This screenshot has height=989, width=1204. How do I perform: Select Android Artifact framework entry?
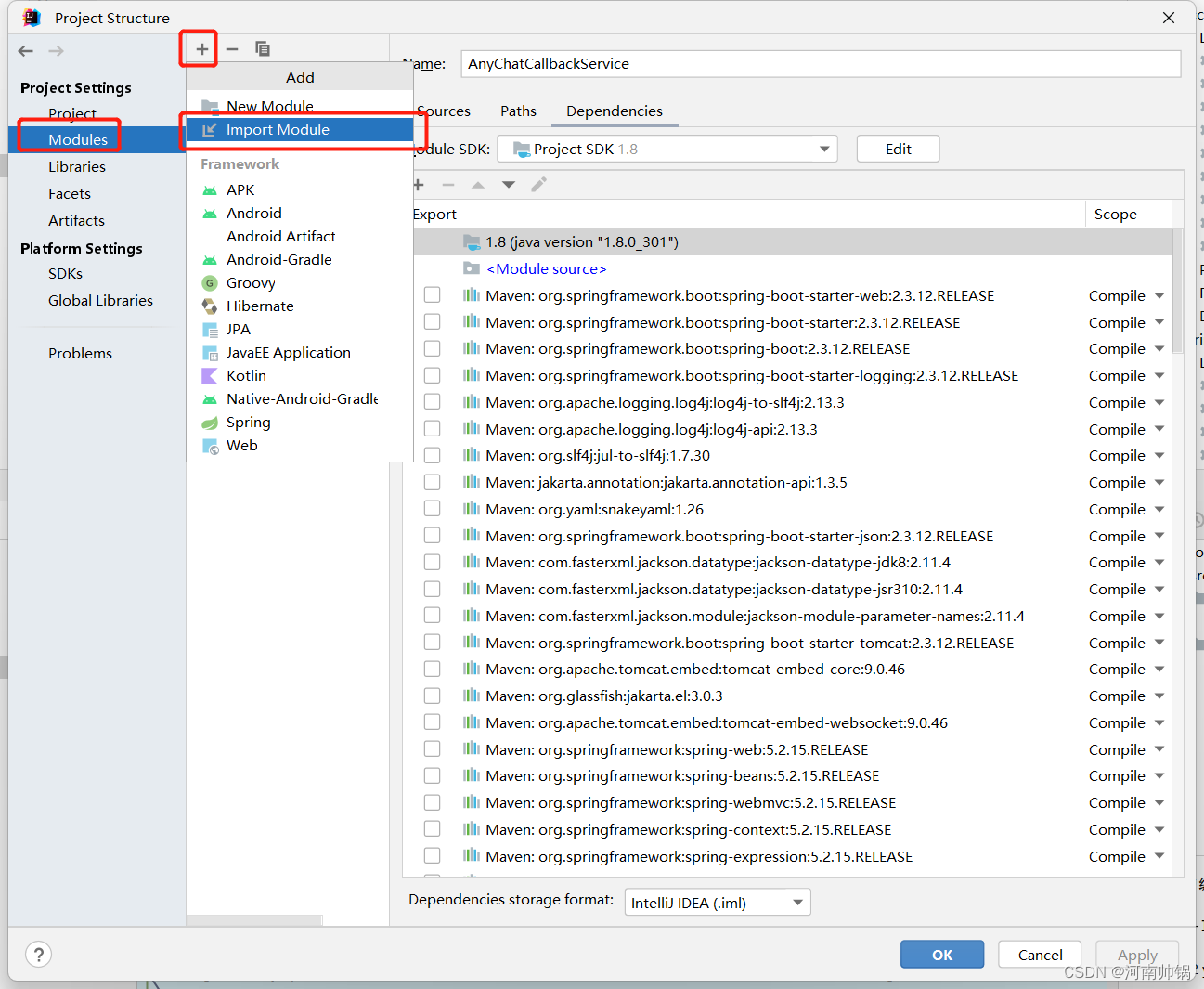[300, 236]
